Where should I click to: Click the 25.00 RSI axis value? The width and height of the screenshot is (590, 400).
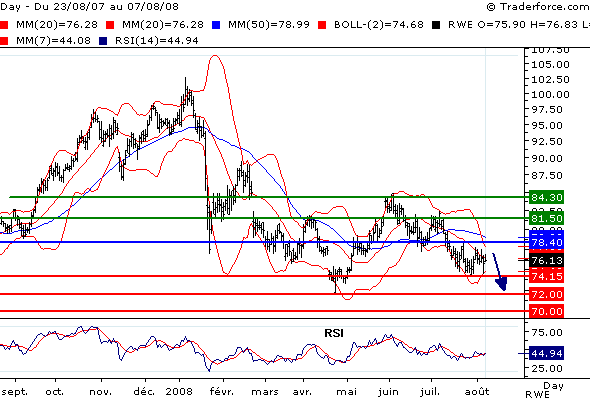tap(547, 368)
